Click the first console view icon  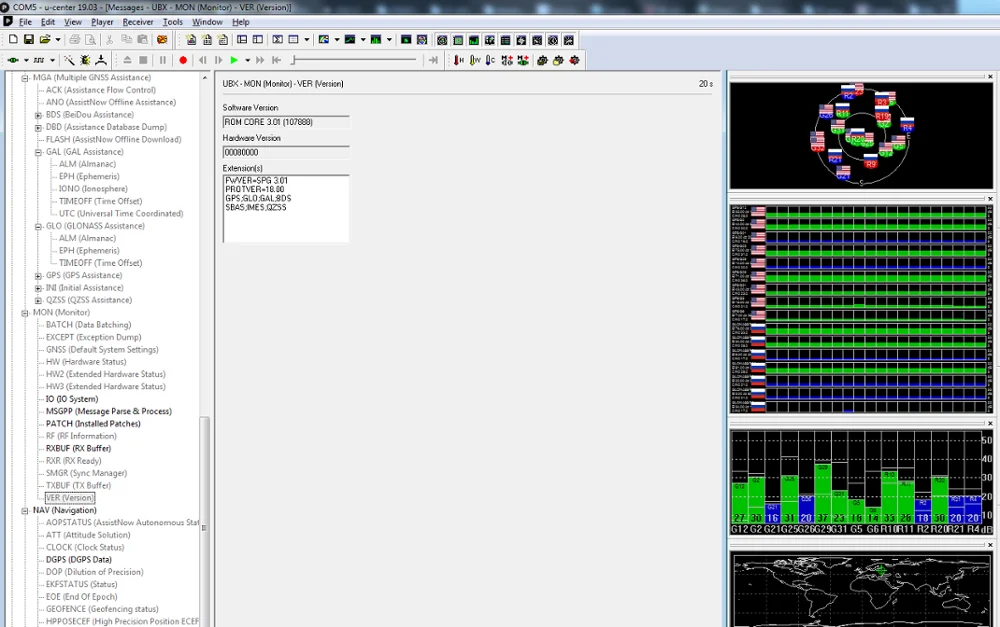coord(191,40)
